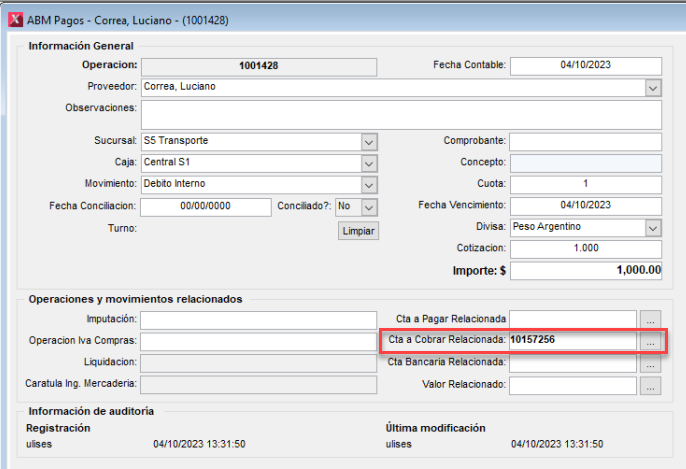
Task: Open the Divisa currency dropdown
Action: tap(652, 228)
